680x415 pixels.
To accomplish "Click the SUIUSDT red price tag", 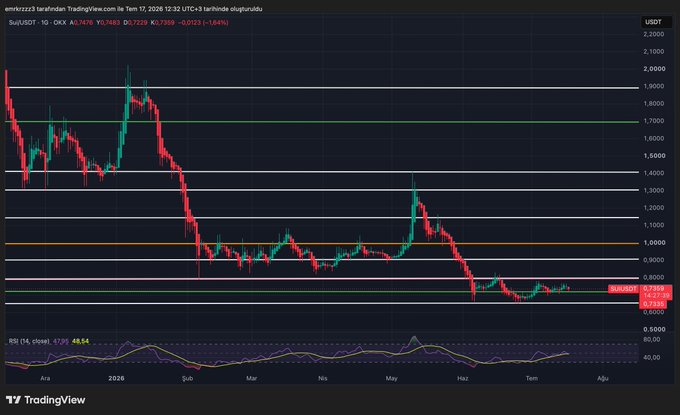I will point(623,289).
